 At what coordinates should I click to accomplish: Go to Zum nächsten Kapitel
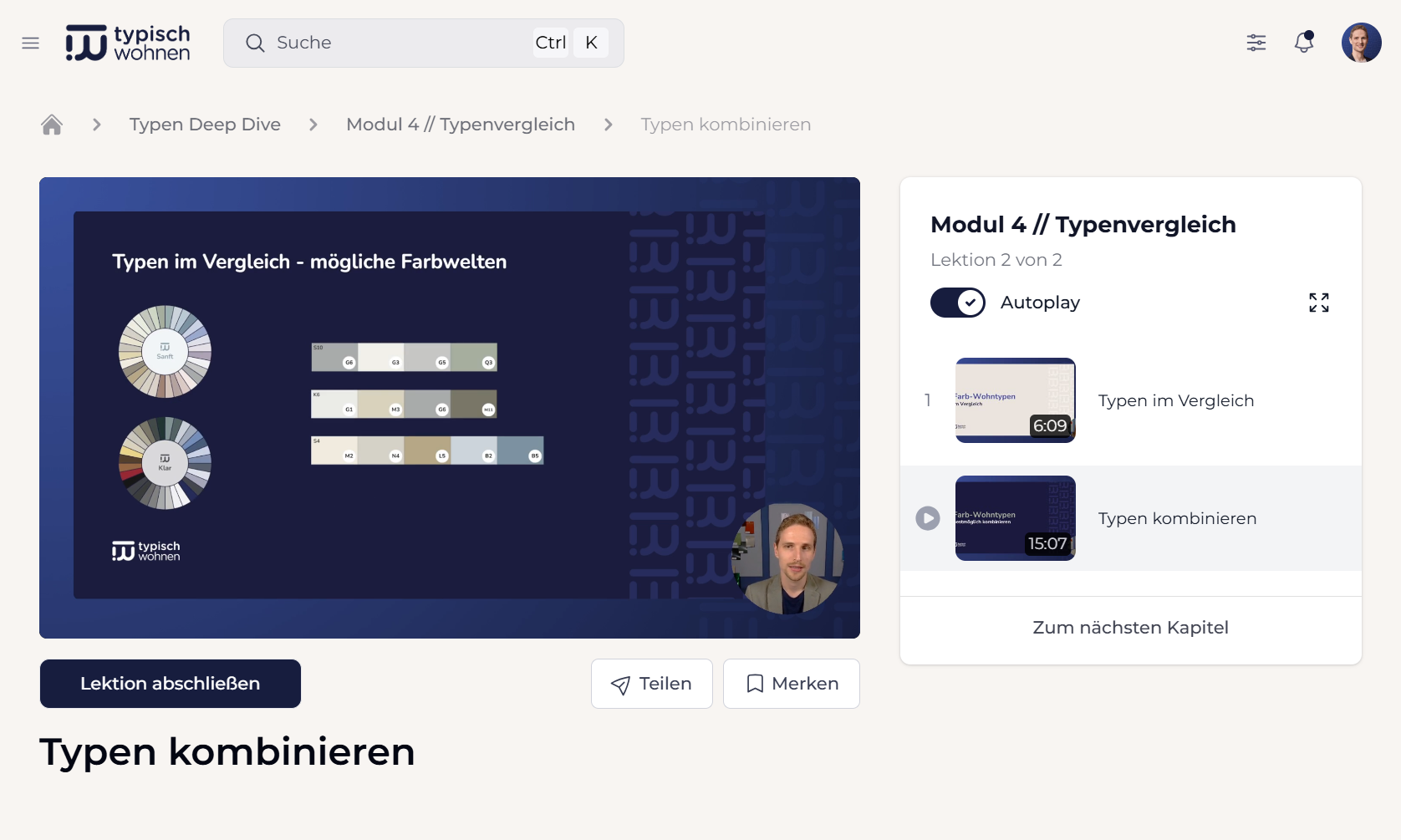click(1130, 628)
